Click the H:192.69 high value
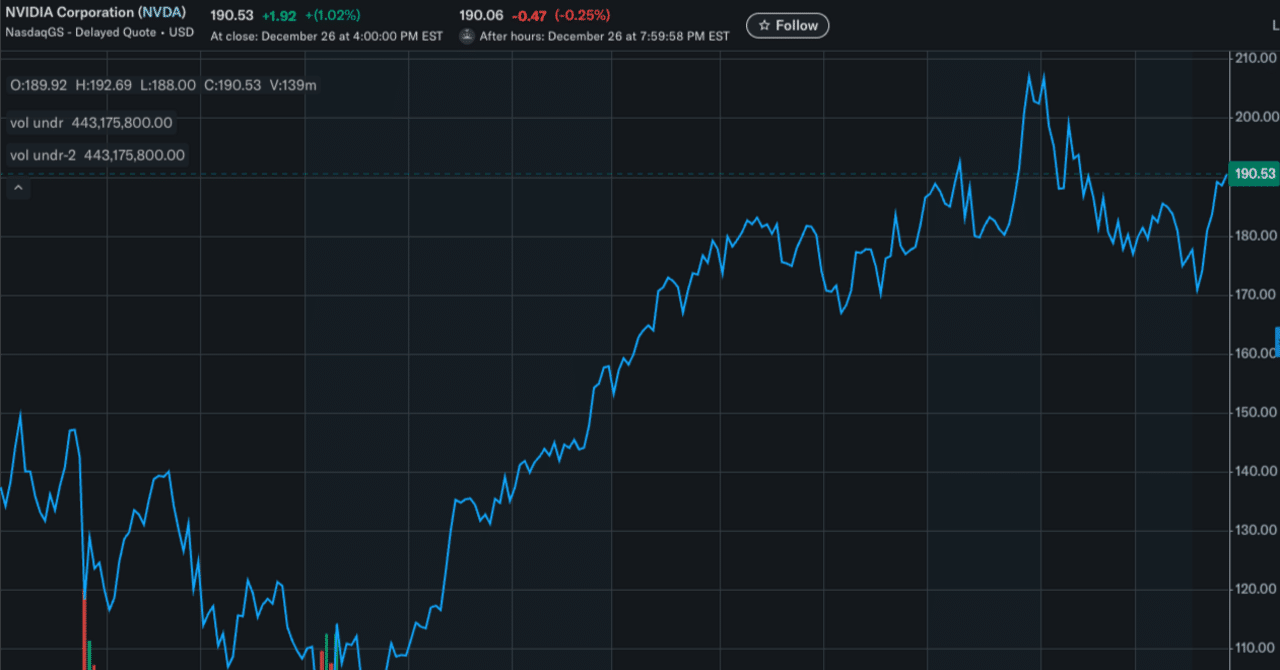Viewport: 1280px width, 670px height. click(103, 85)
